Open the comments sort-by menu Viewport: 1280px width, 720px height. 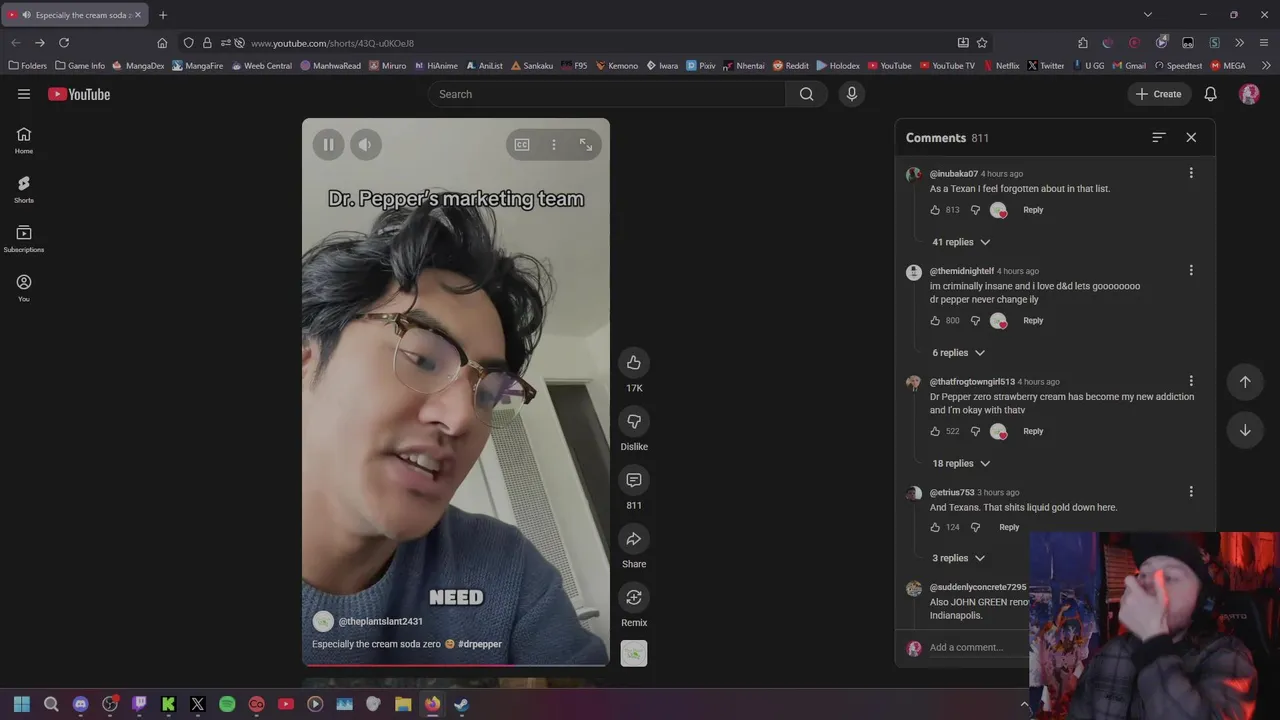tap(1159, 137)
